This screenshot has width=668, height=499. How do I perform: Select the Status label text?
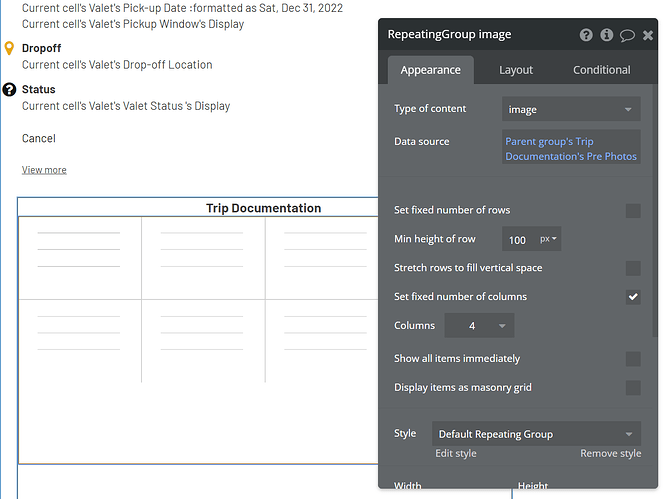click(x=38, y=89)
